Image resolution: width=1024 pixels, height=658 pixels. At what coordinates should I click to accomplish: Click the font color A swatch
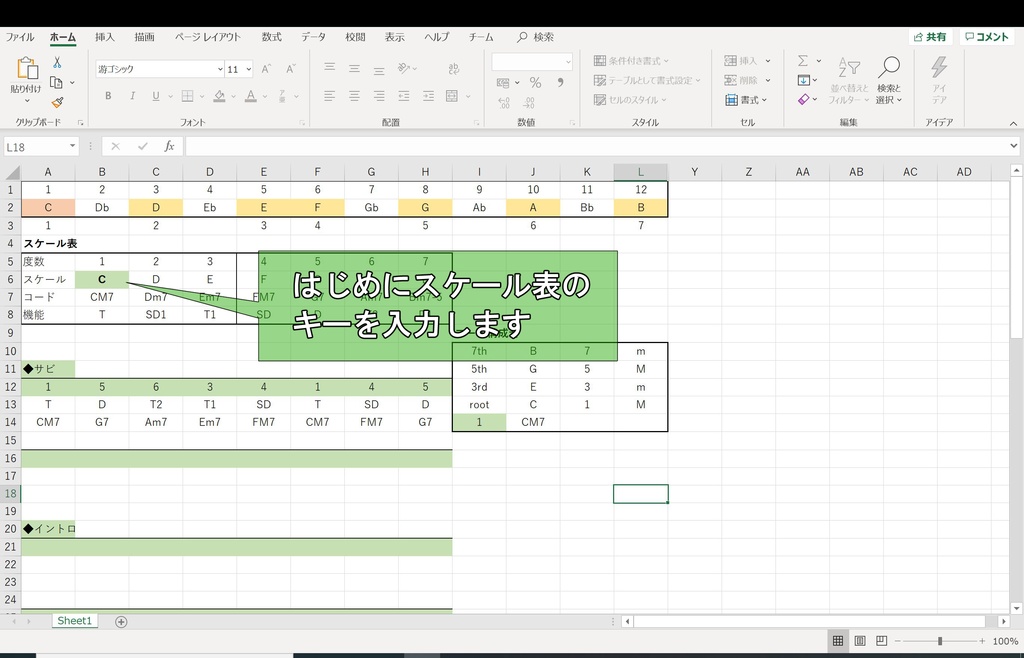click(251, 96)
